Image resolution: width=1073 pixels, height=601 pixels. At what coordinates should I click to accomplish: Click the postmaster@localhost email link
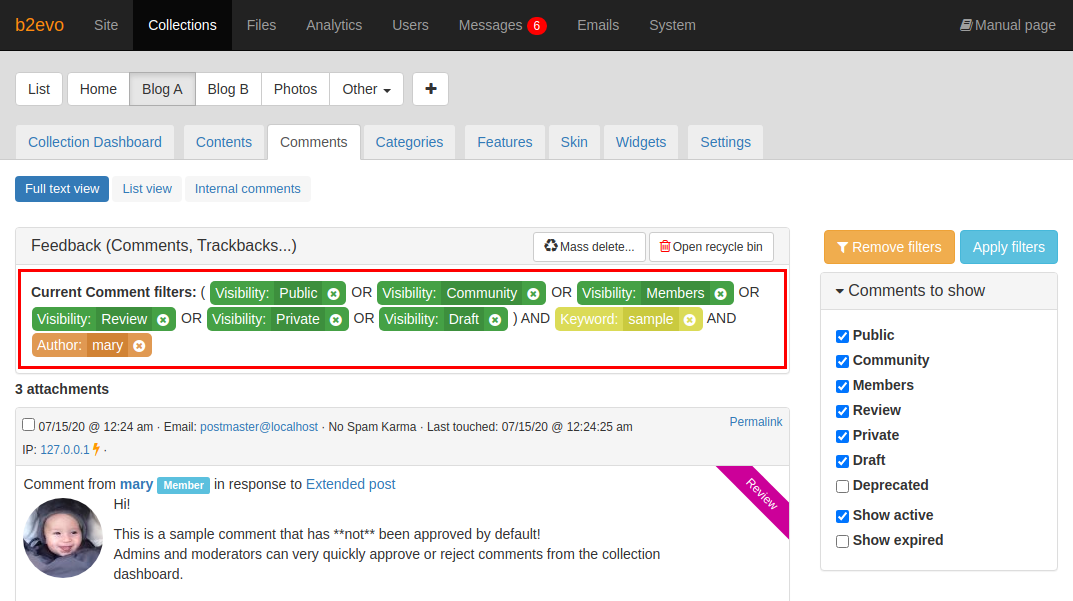click(259, 426)
